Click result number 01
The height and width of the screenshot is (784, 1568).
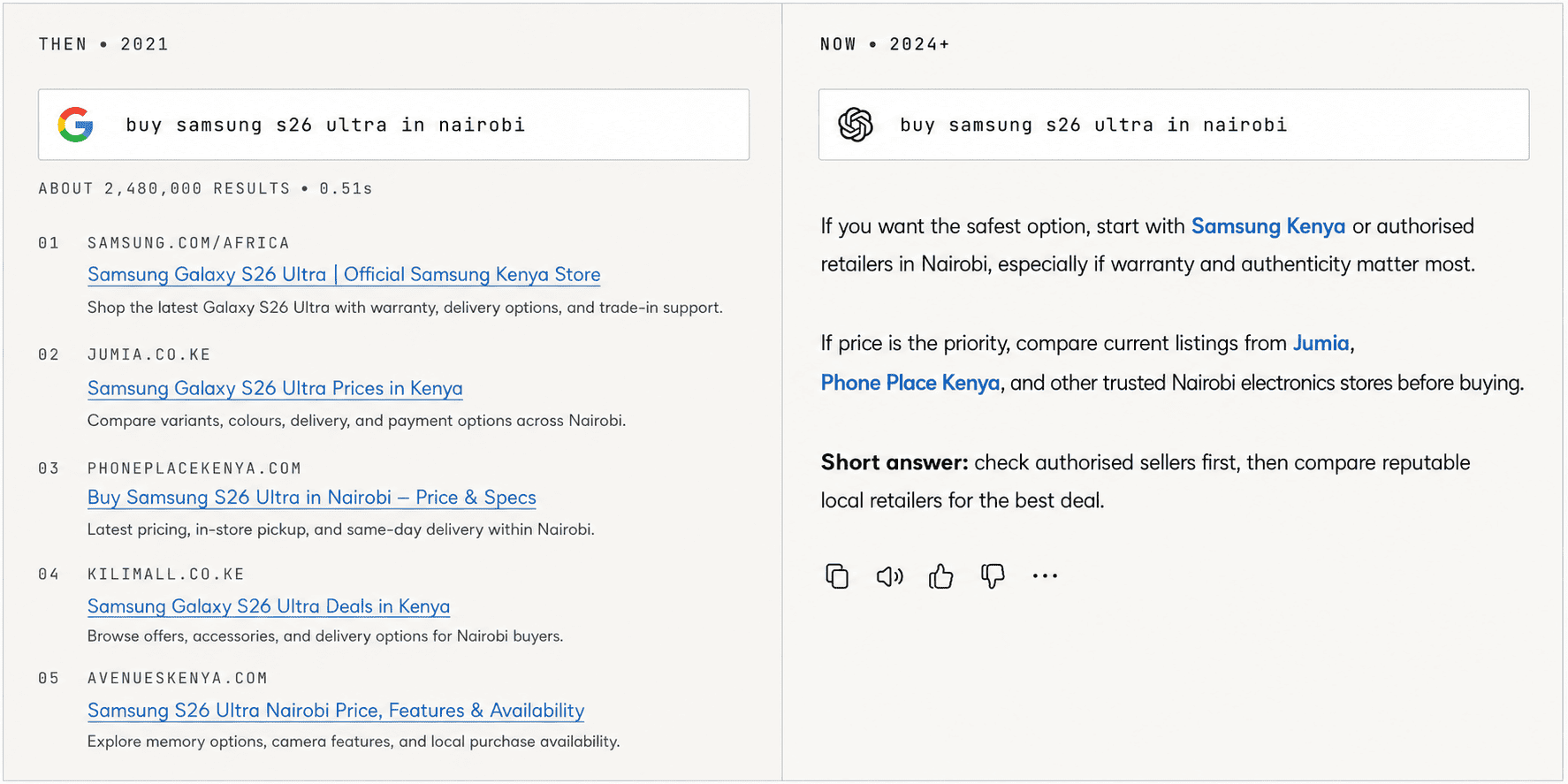point(49,243)
